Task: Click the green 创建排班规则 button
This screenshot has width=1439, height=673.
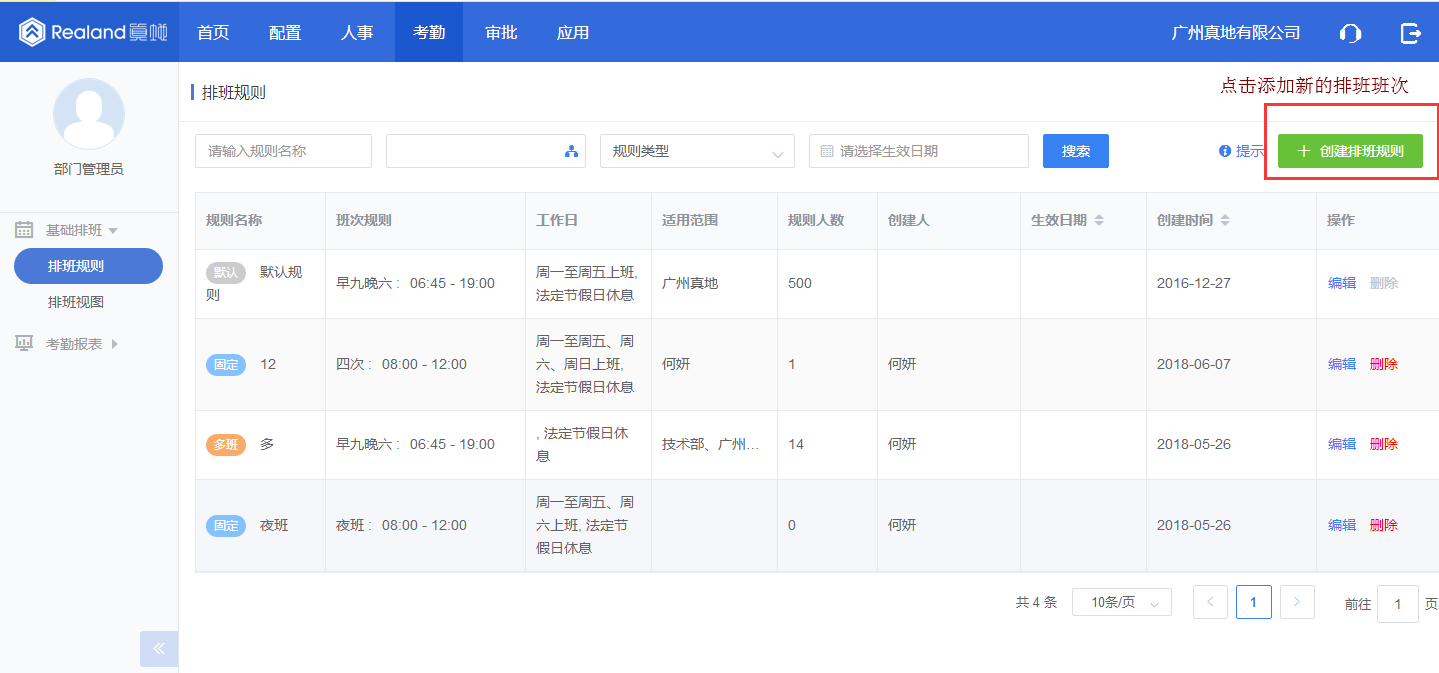Action: coord(1350,151)
